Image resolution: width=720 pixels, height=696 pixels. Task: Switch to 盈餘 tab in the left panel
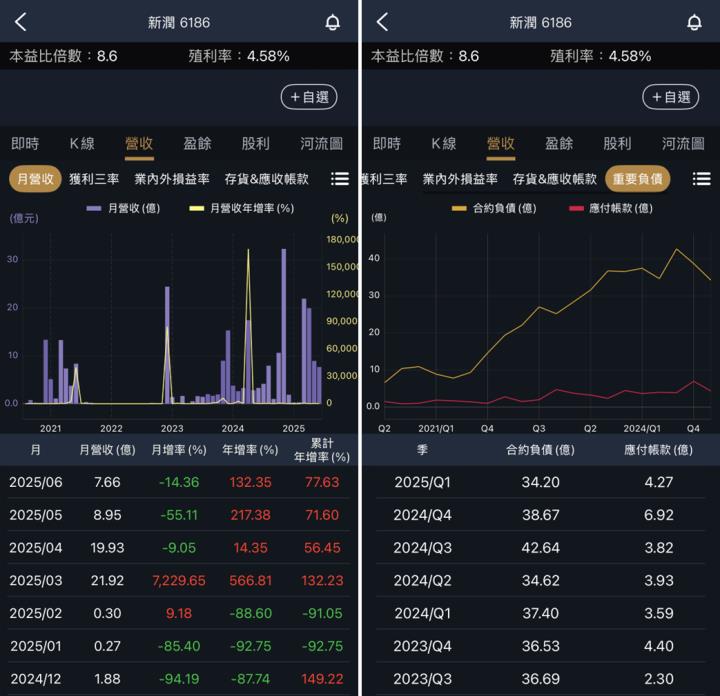197,143
